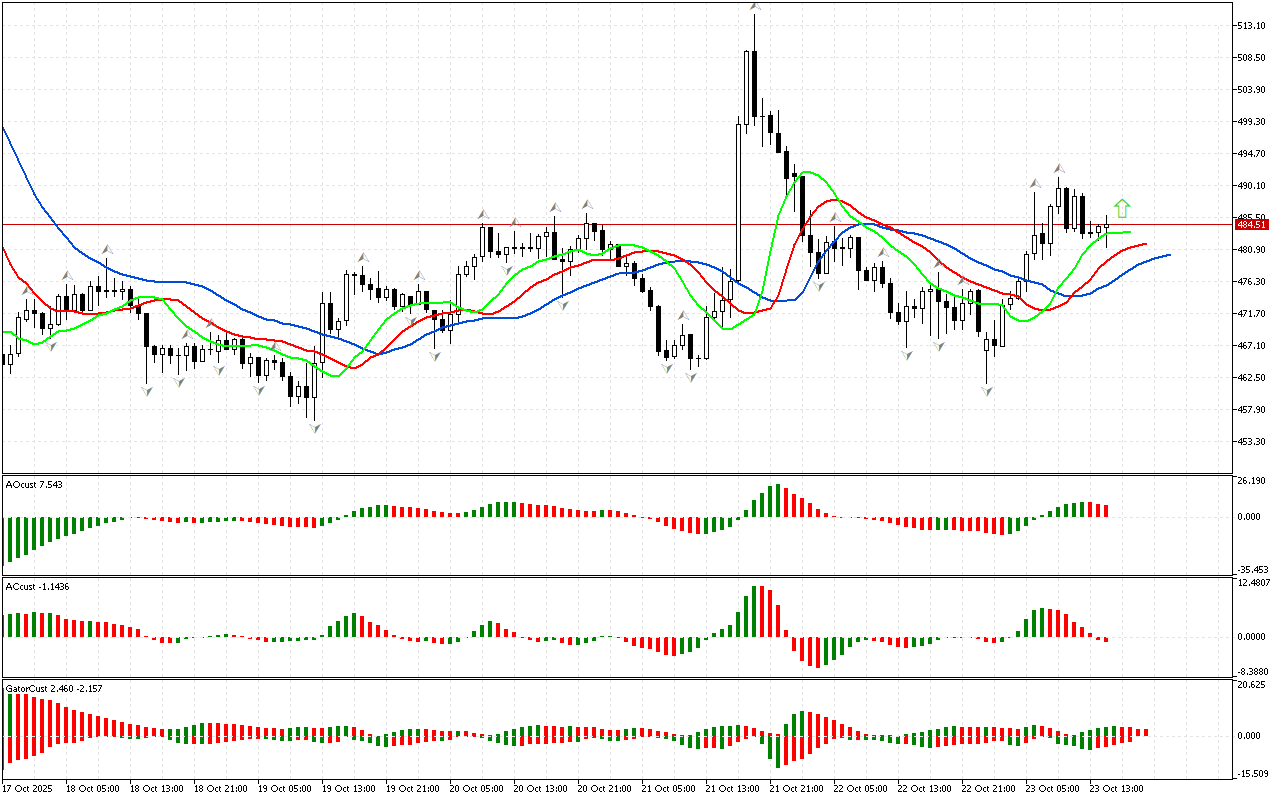Click the 17 Oct 2025 date label
Viewport: 1280px width, 800px height.
[x=29, y=788]
